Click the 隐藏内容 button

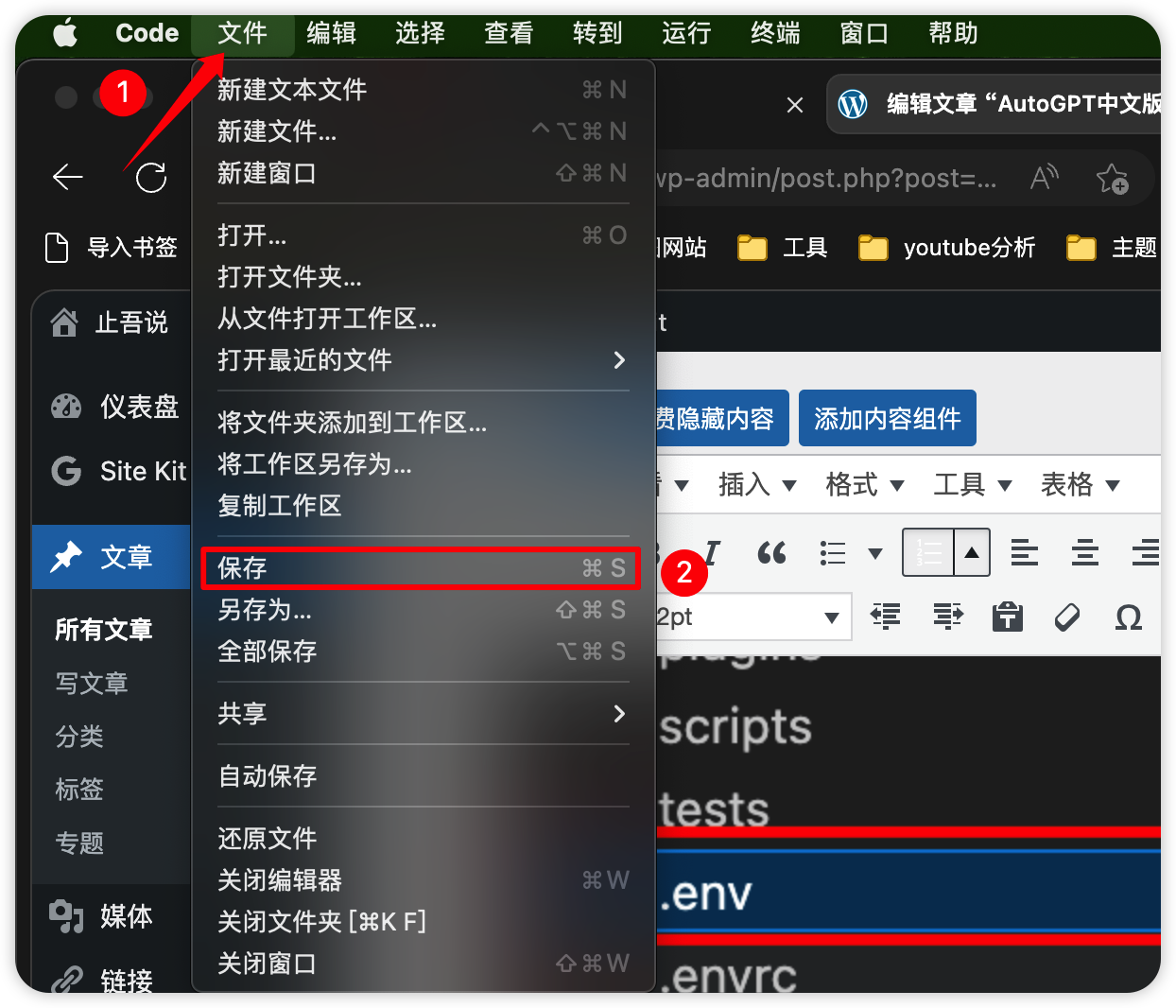click(722, 418)
